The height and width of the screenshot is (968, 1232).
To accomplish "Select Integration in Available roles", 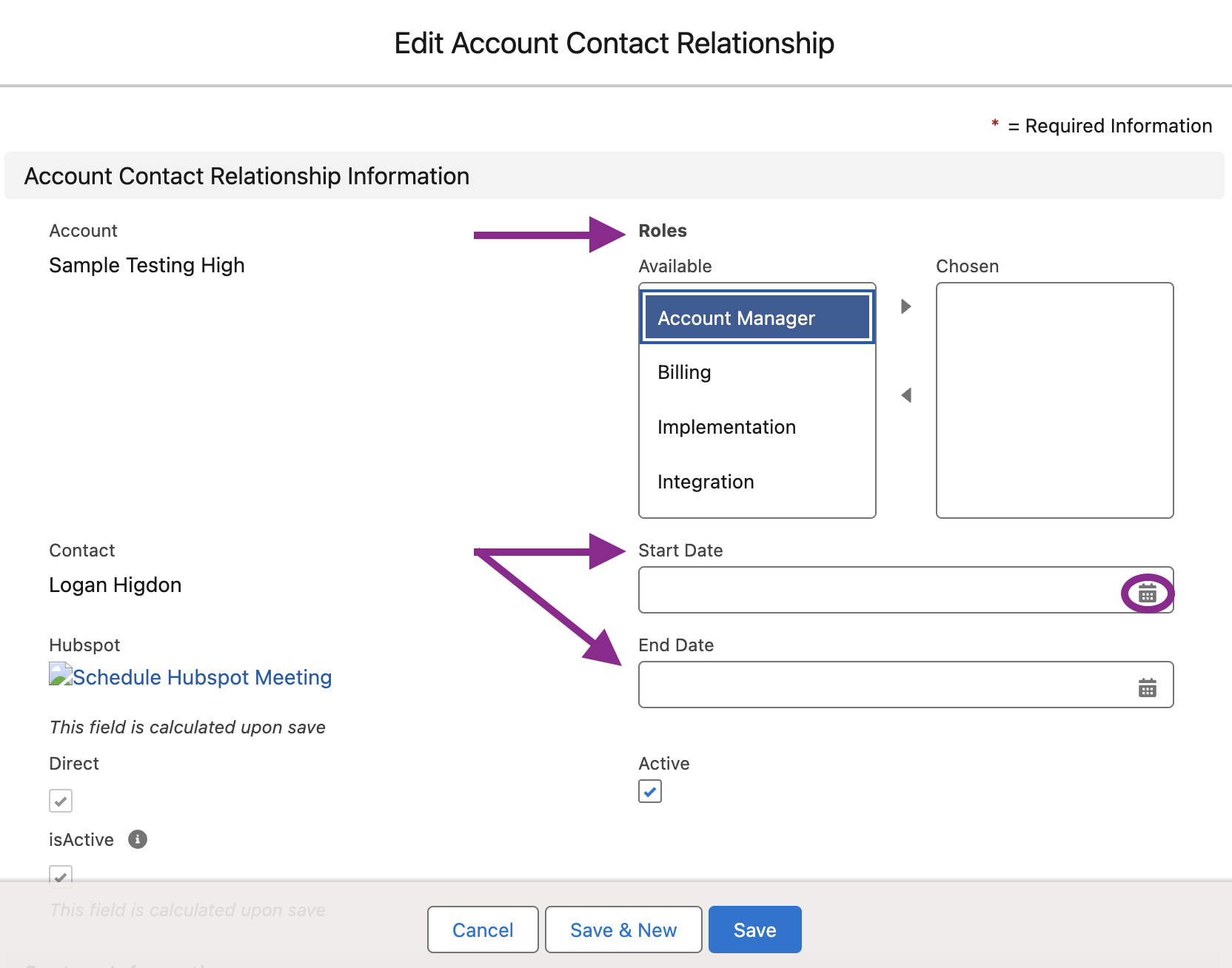I will coord(757,482).
